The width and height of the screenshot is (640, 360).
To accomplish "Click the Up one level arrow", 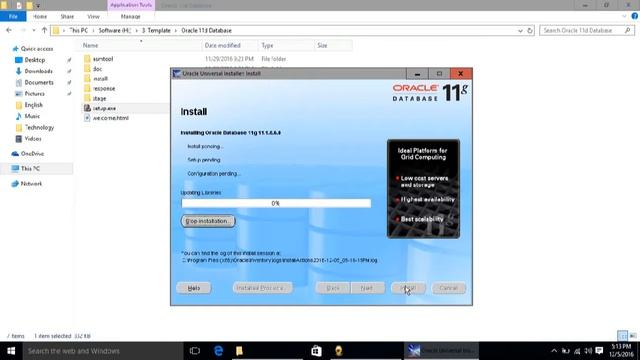I will point(44,30).
